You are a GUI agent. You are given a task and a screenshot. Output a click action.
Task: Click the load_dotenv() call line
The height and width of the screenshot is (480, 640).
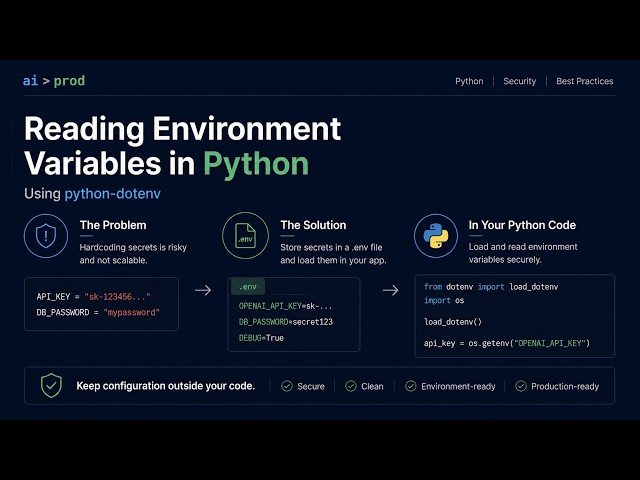453,322
